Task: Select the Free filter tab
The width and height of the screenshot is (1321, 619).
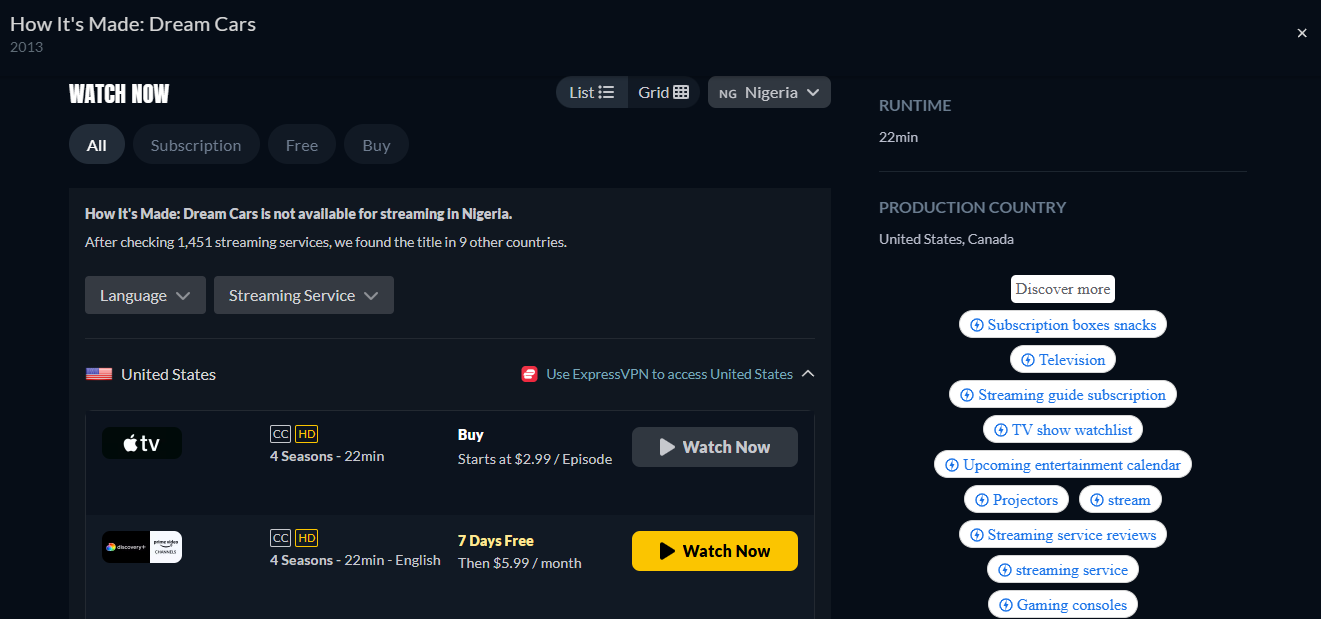Action: [x=302, y=145]
